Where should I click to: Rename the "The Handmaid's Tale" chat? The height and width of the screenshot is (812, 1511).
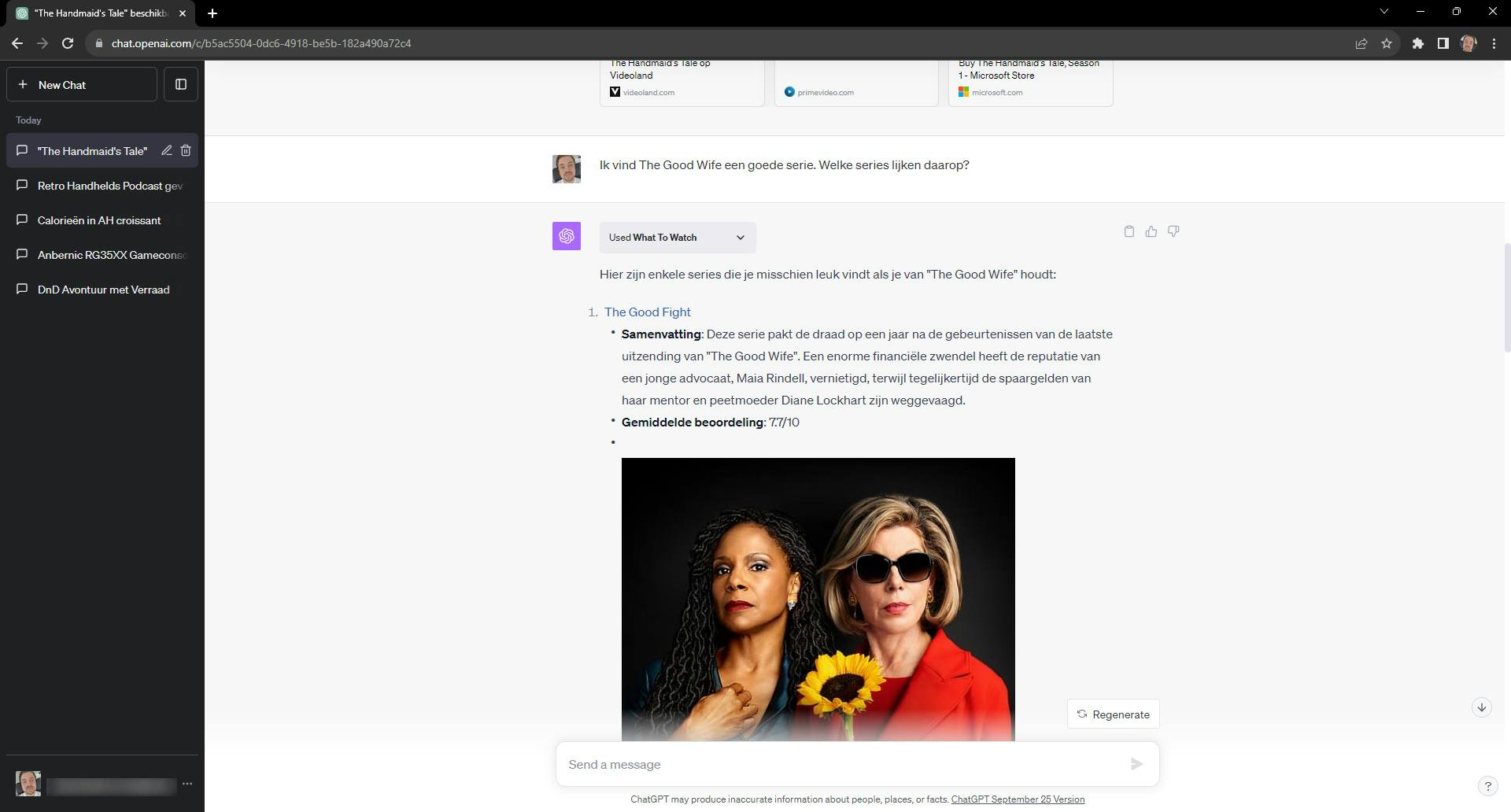(167, 150)
